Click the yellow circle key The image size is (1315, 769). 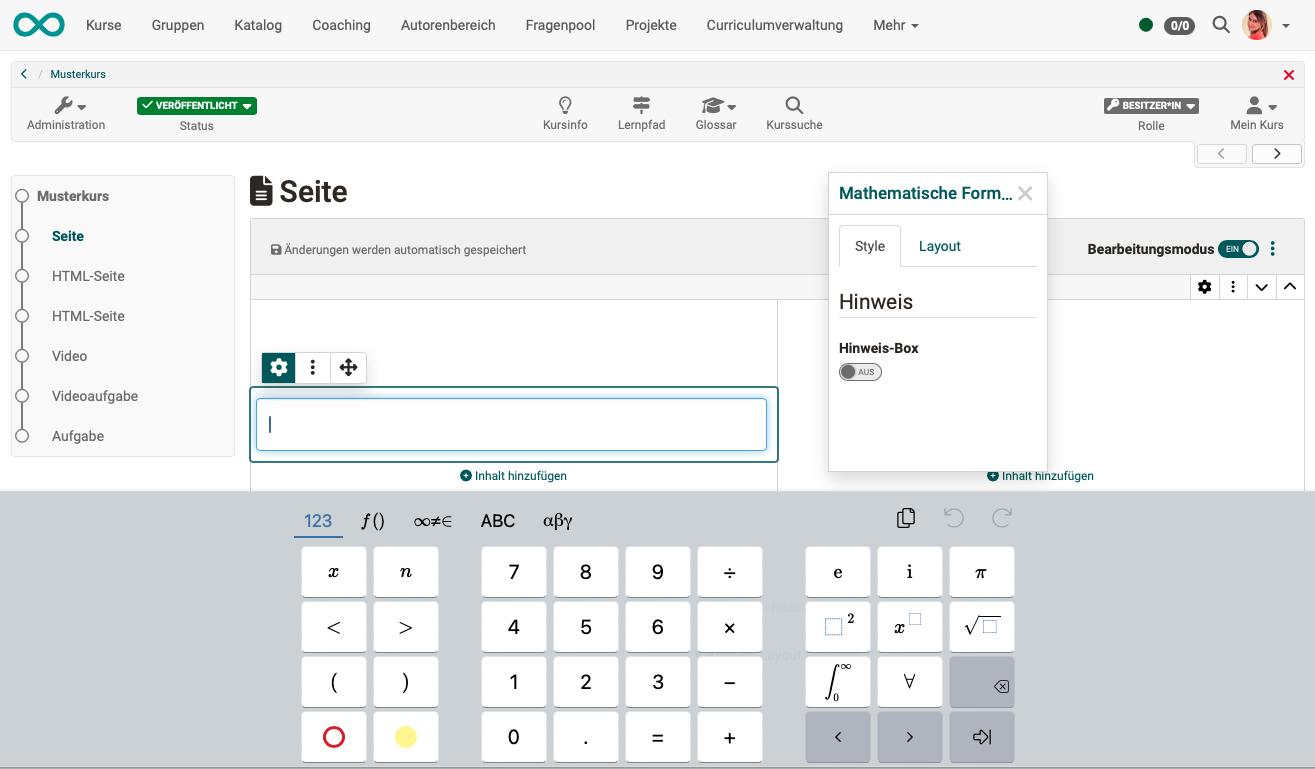tap(405, 737)
